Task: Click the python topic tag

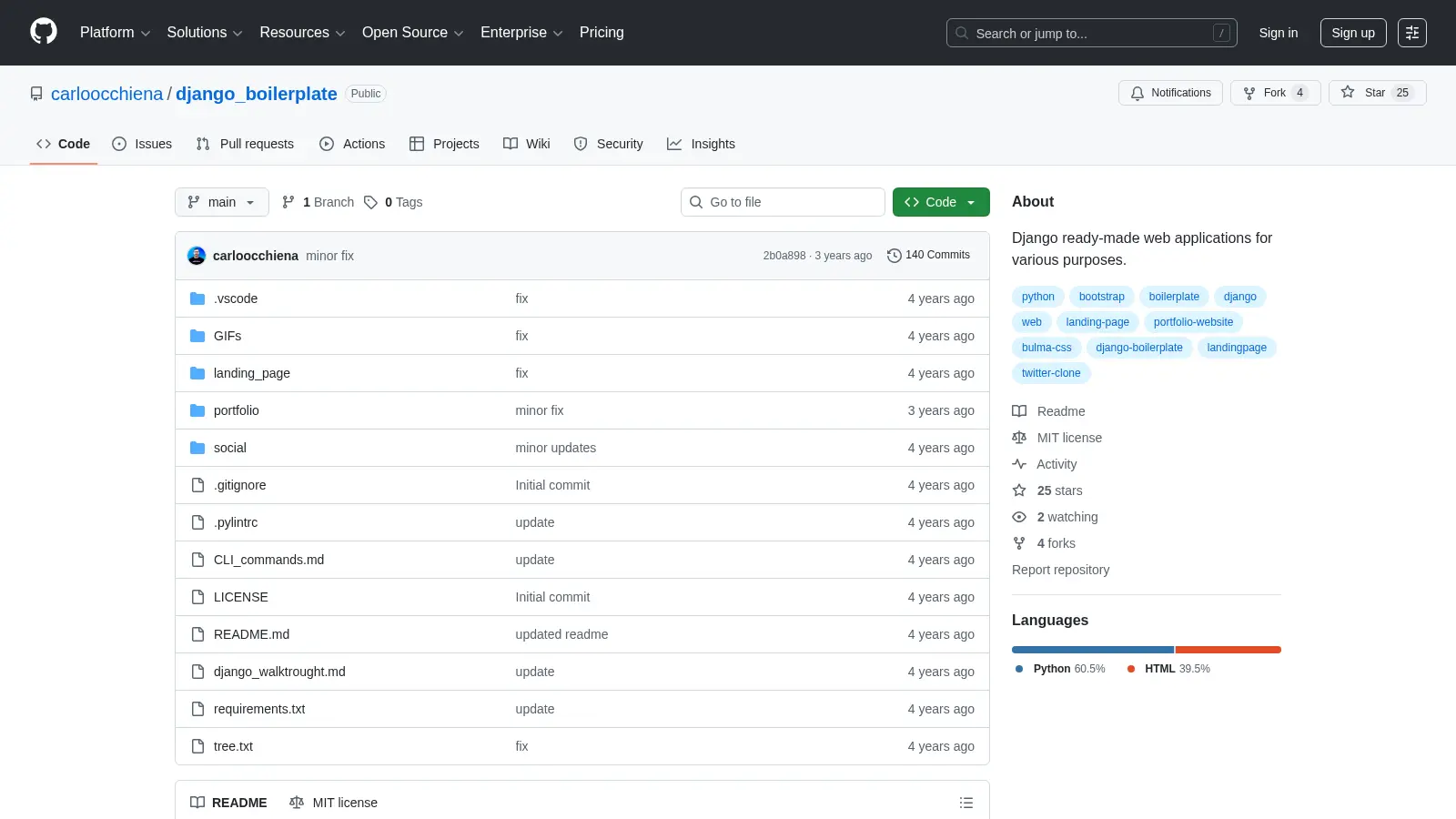Action: click(x=1038, y=297)
